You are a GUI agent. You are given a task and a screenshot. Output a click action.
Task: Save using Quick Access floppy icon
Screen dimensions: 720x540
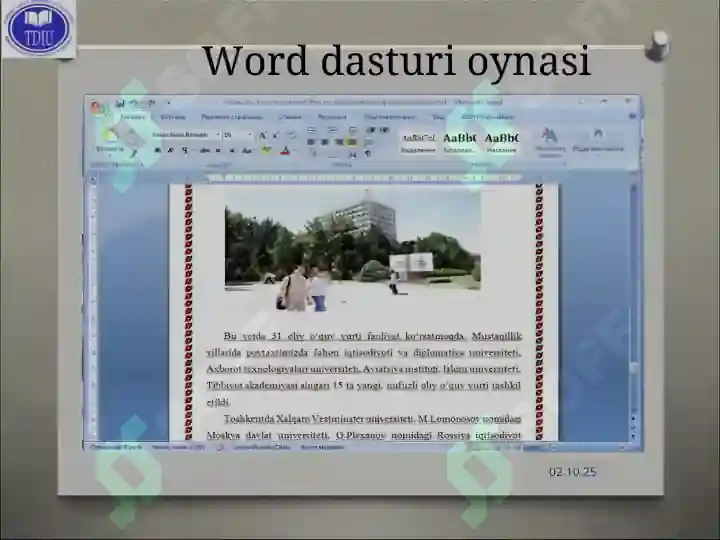[120, 103]
